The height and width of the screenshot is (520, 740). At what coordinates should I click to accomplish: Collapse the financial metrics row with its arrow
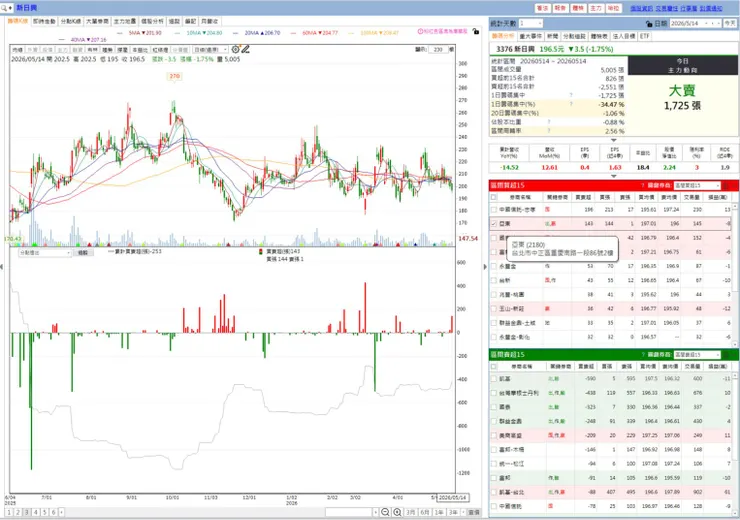point(614,176)
